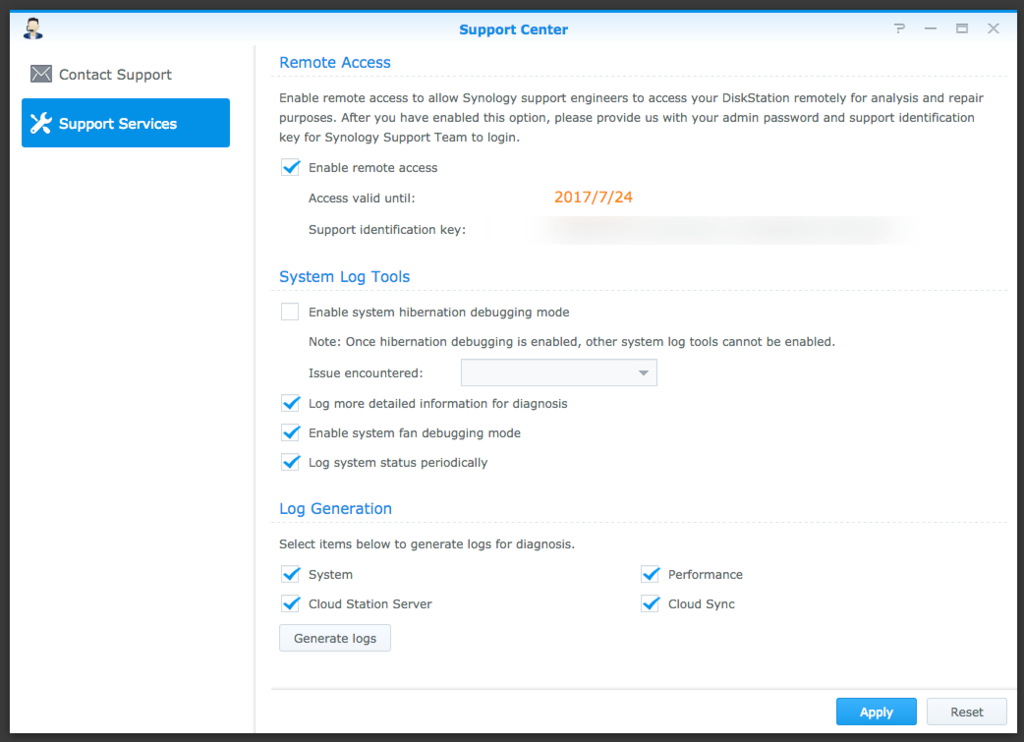Viewport: 1024px width, 742px height.
Task: Click the Support identification key field
Action: [x=720, y=230]
